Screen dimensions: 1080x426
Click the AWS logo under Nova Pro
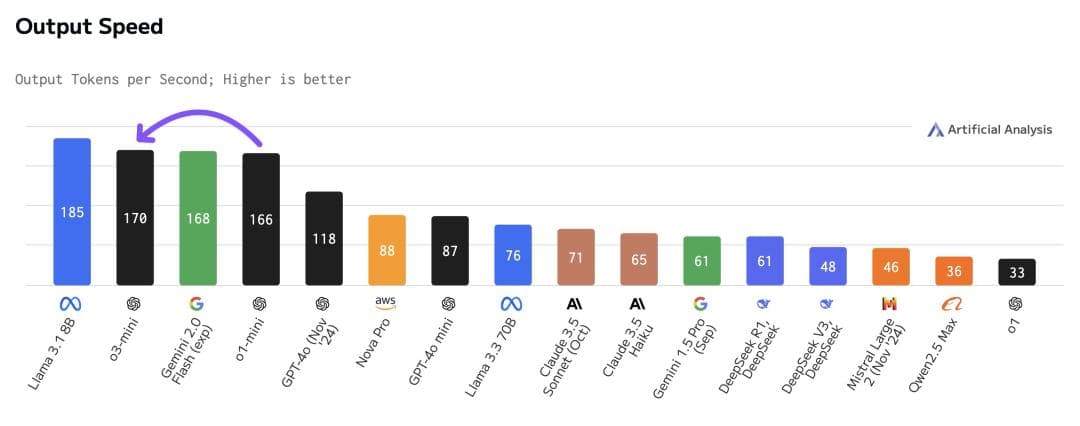386,302
